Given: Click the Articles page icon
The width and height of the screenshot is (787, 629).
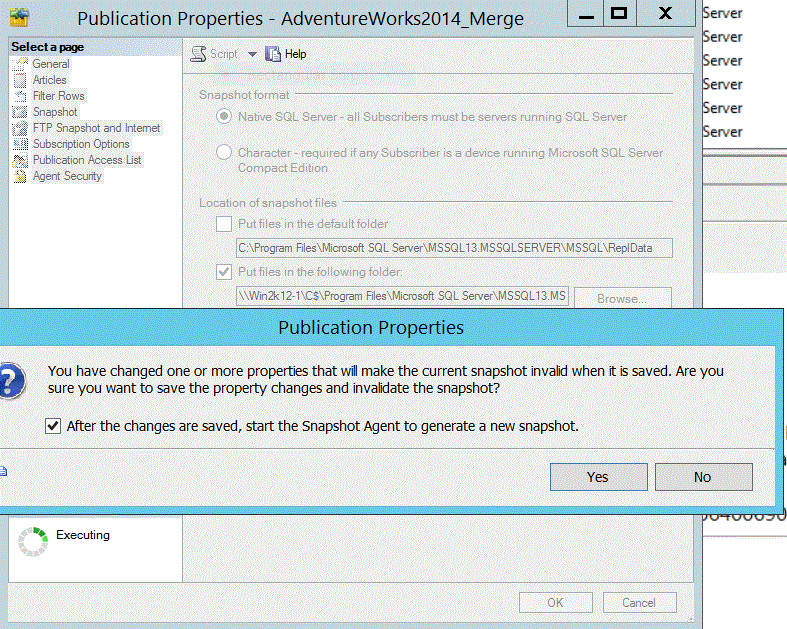Looking at the screenshot, I should 20,80.
